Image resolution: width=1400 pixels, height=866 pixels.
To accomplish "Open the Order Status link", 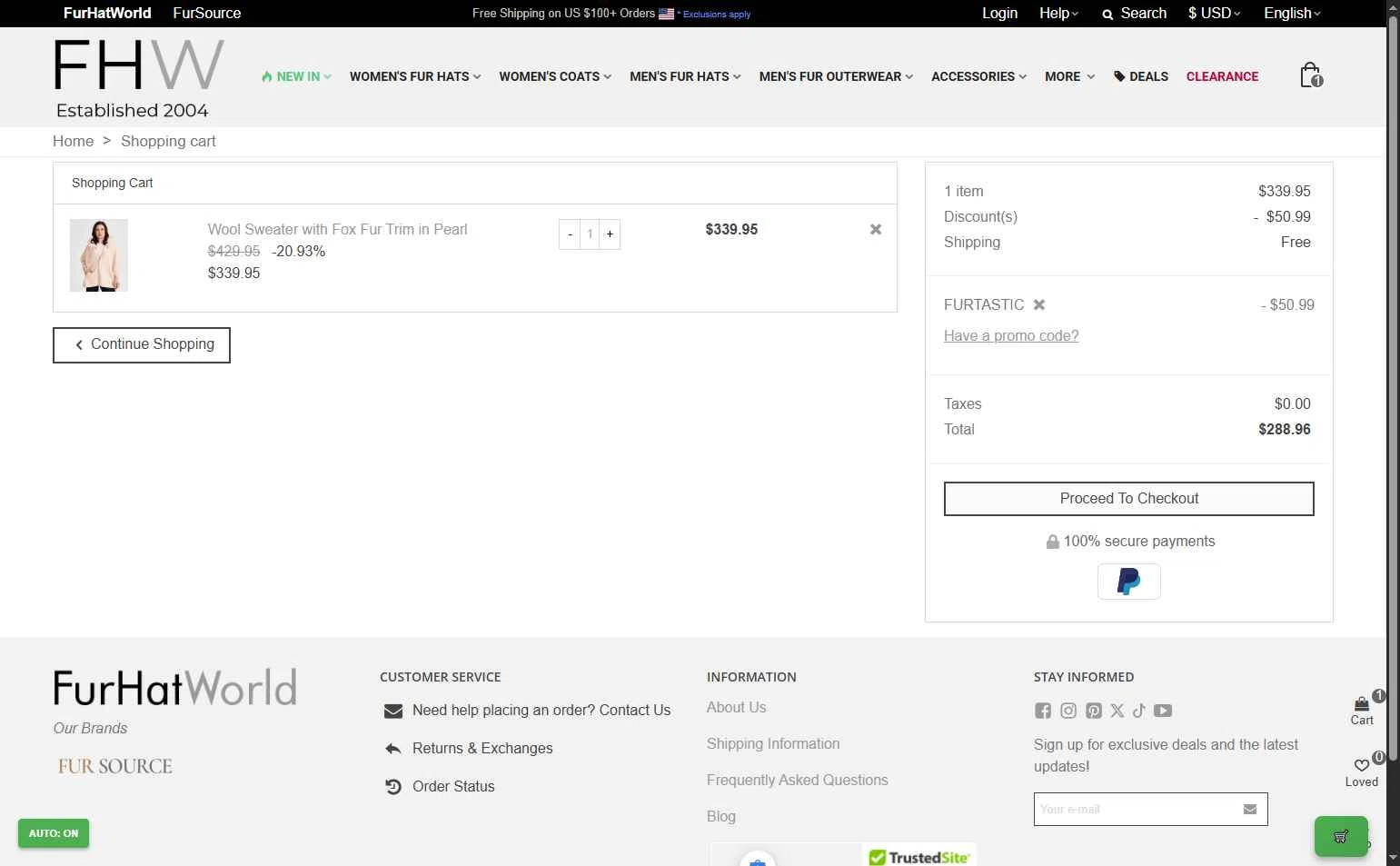I will 453,787.
